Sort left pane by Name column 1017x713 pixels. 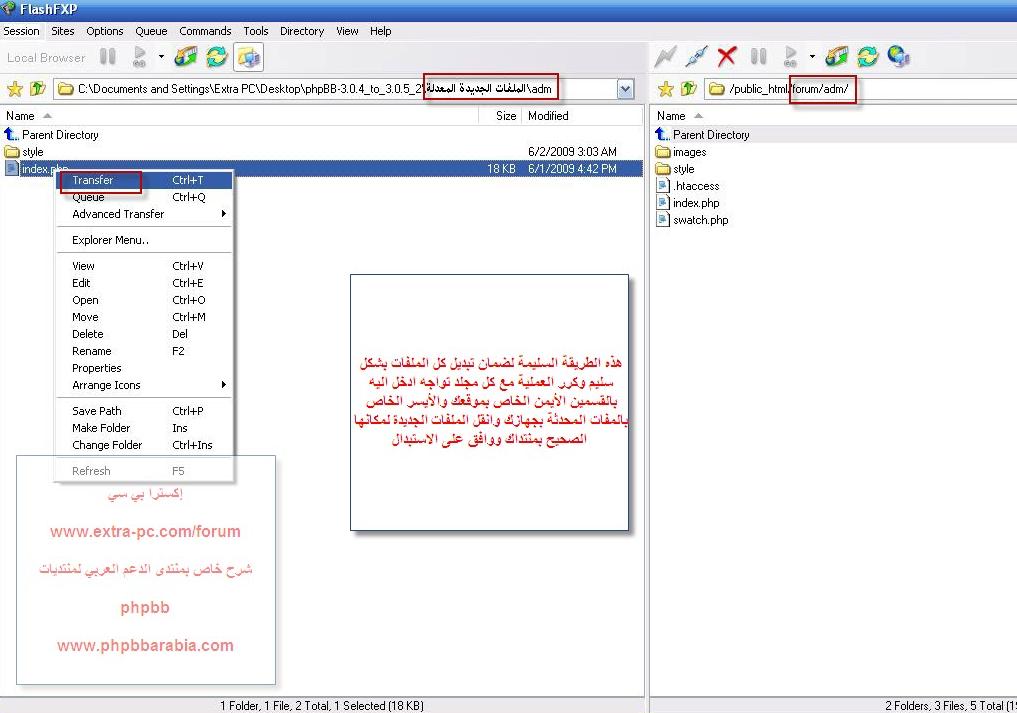tap(239, 115)
